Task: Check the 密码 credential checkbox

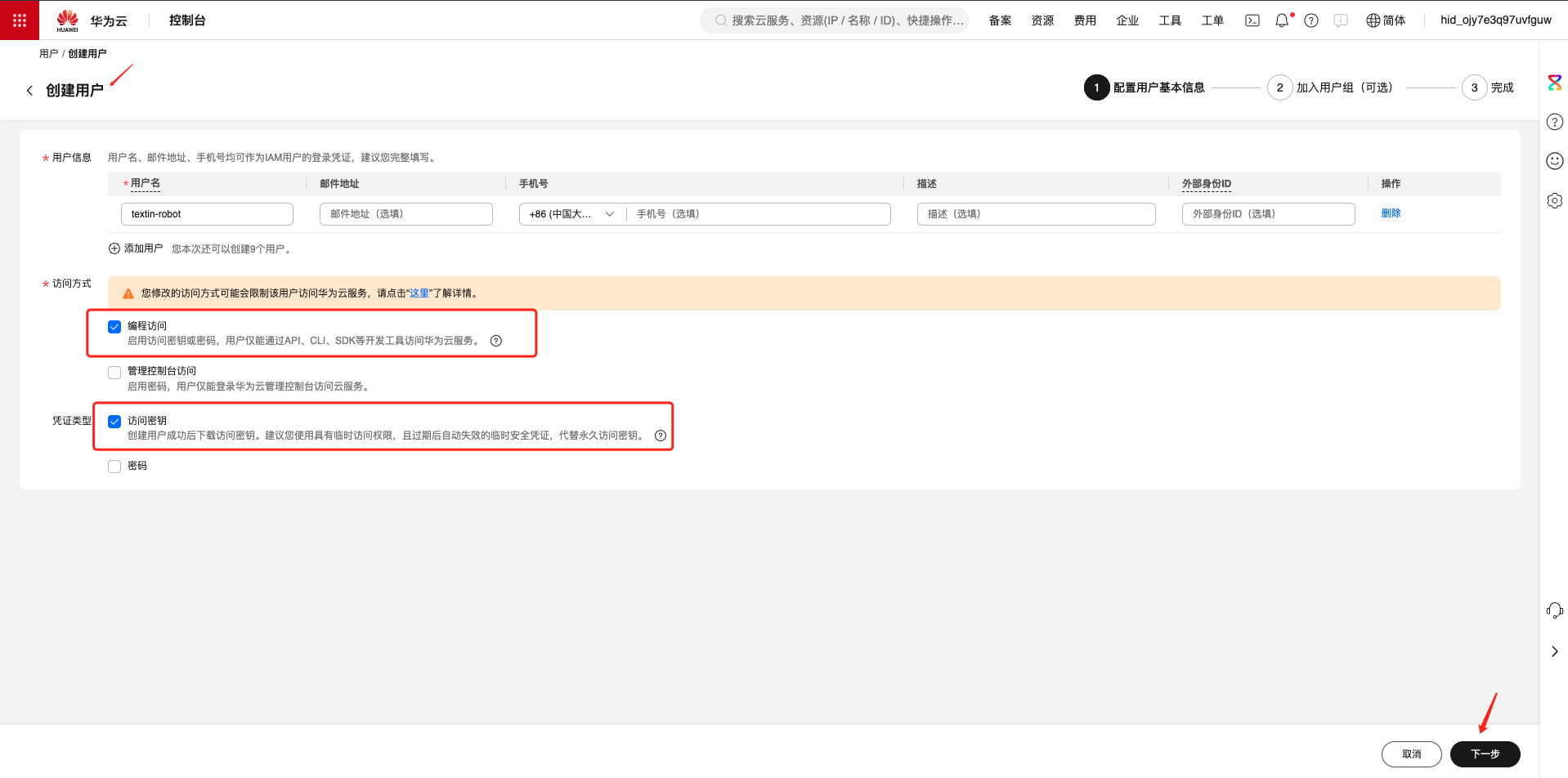Action: click(x=114, y=467)
